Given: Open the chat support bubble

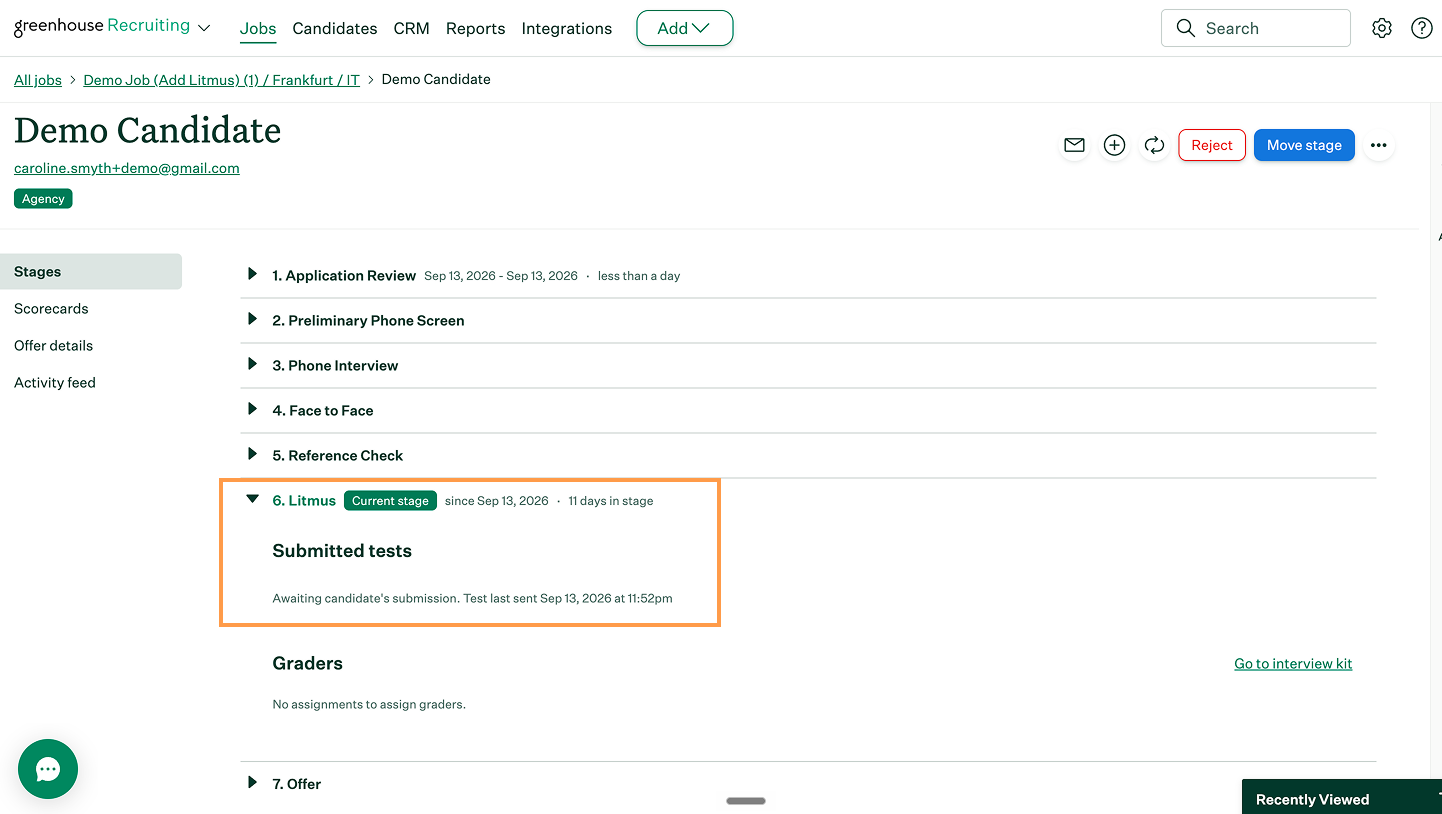Looking at the screenshot, I should tap(48, 769).
